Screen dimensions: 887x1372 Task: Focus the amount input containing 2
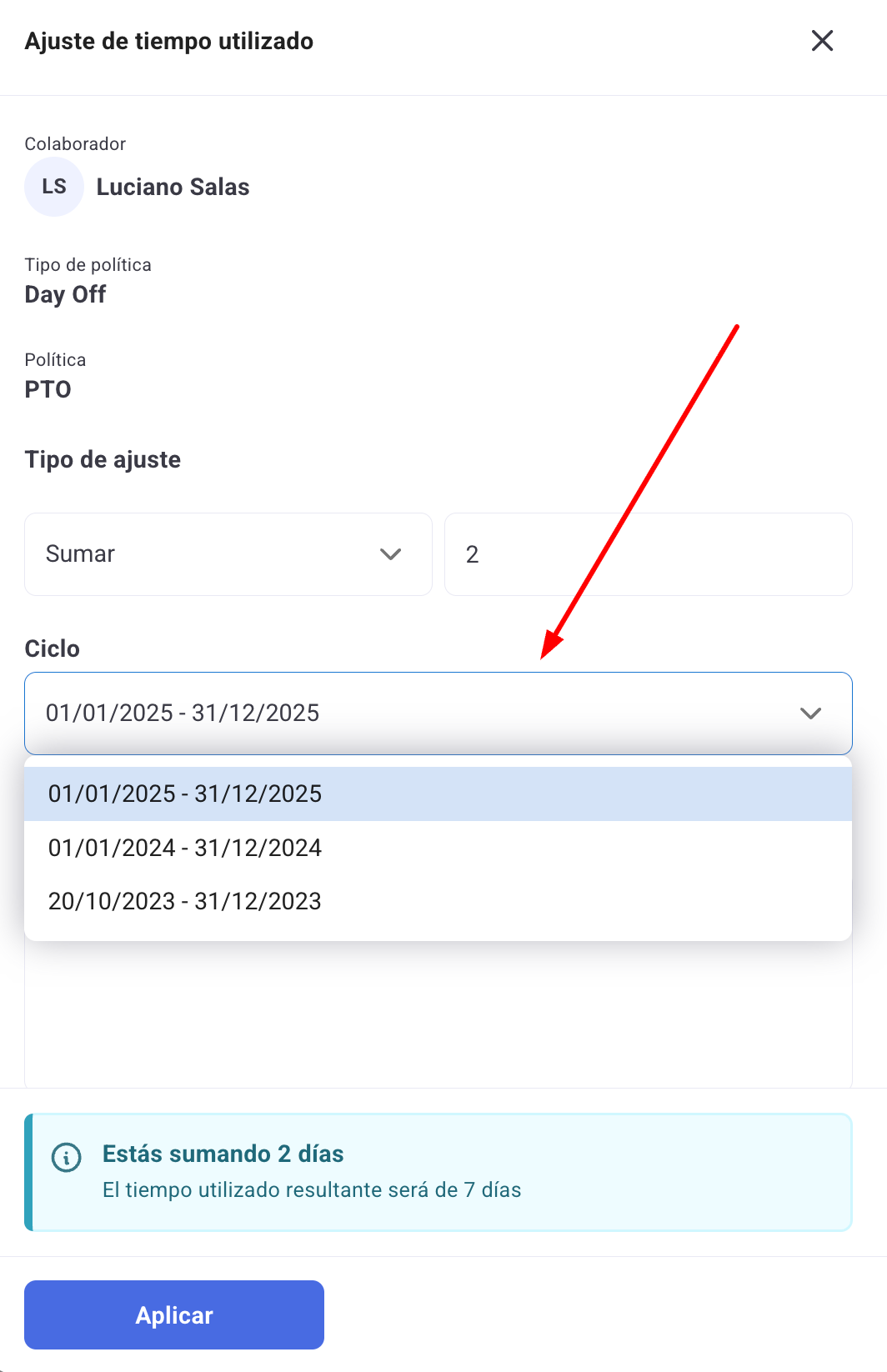(x=648, y=554)
